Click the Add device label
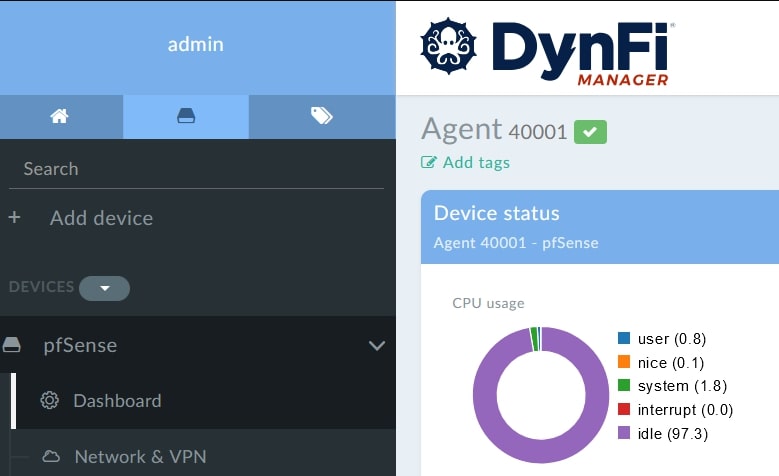This screenshot has width=779, height=476. tap(101, 218)
